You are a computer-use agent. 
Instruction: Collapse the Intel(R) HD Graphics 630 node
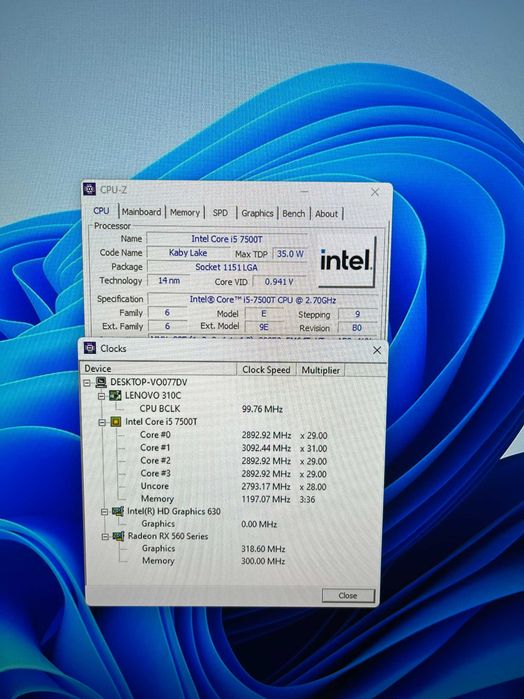[x=105, y=512]
